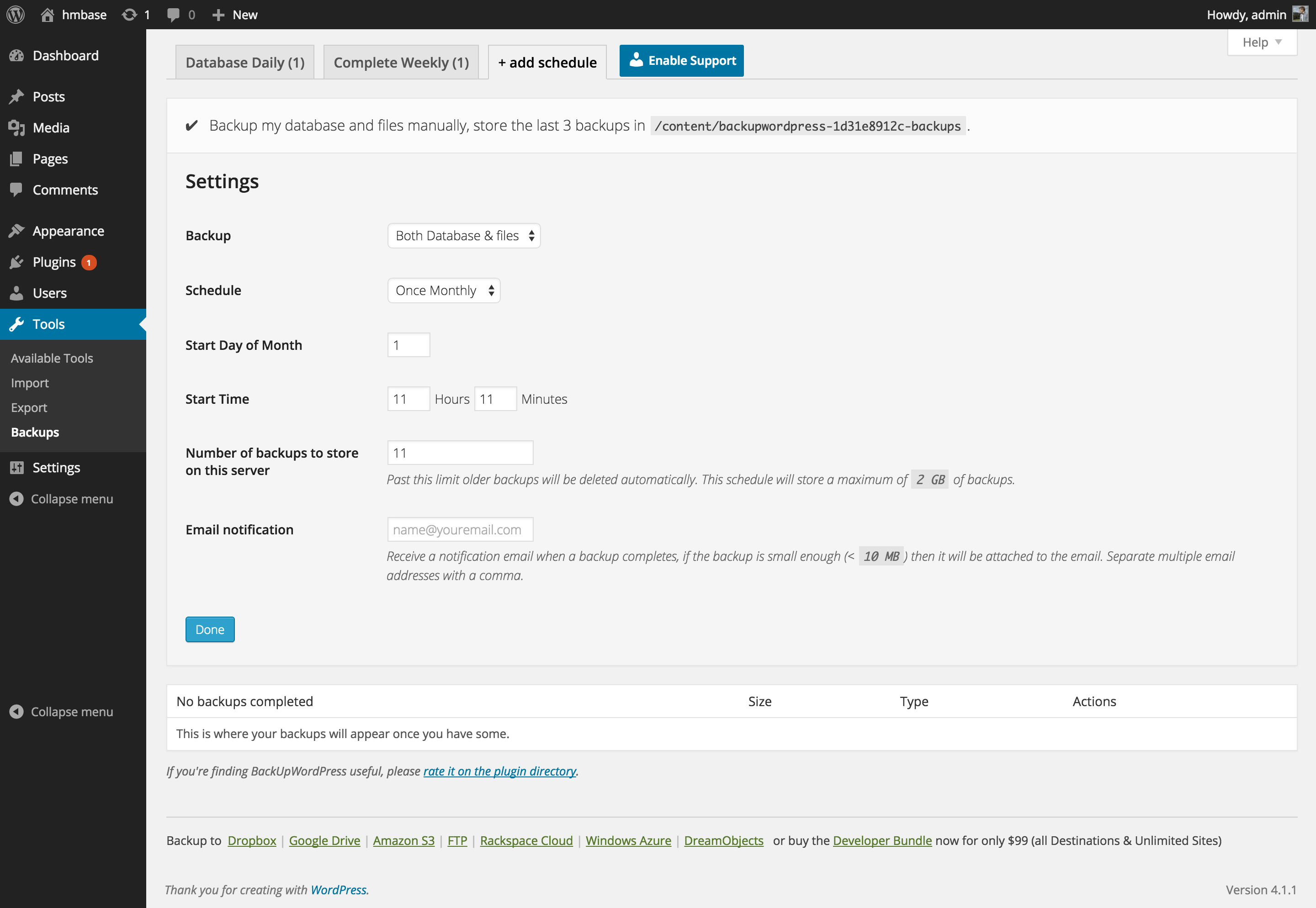The width and height of the screenshot is (1316, 908).
Task: Click the Collapse menu arrow icon
Action: pos(16,499)
